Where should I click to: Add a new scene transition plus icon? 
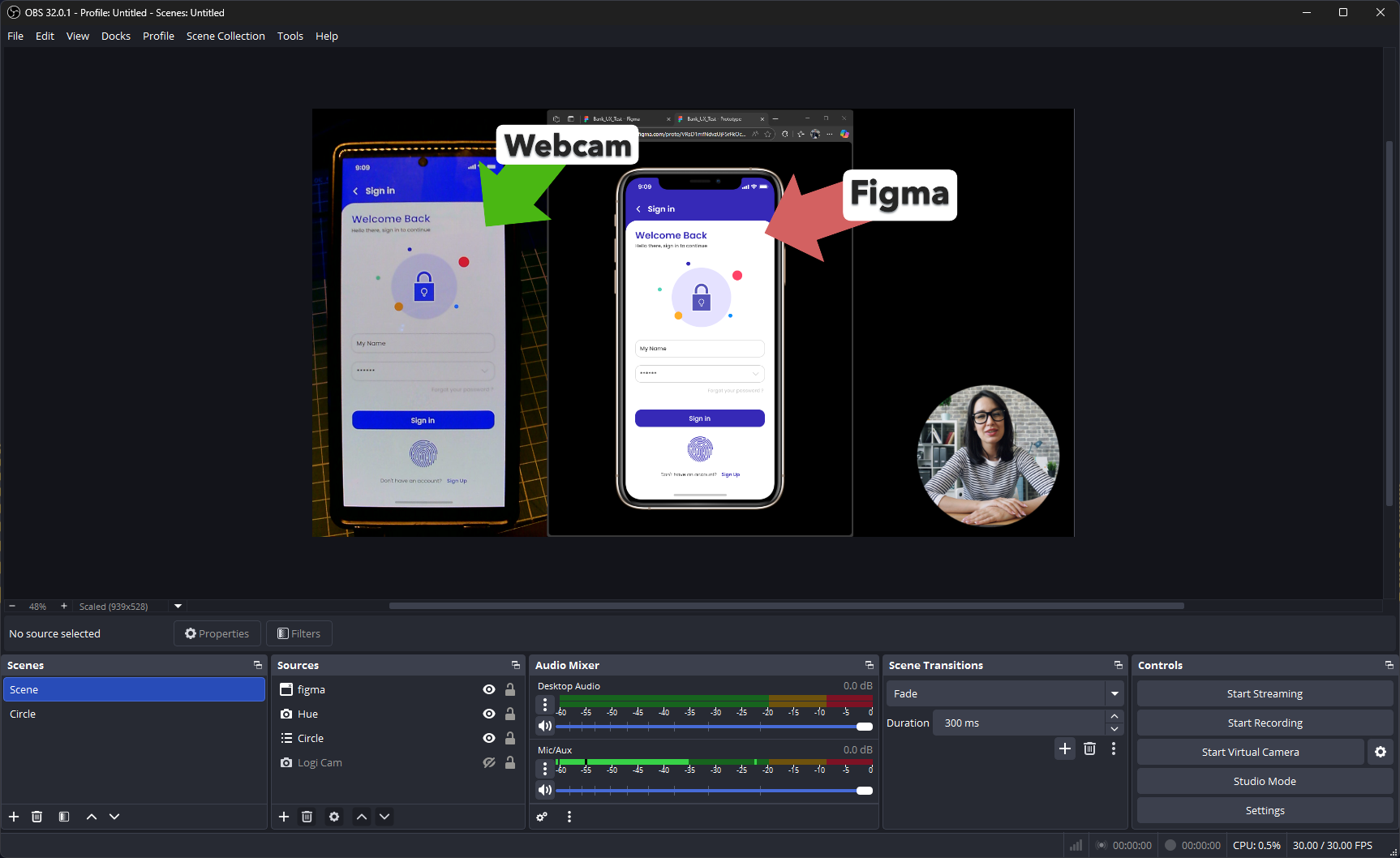point(1065,749)
